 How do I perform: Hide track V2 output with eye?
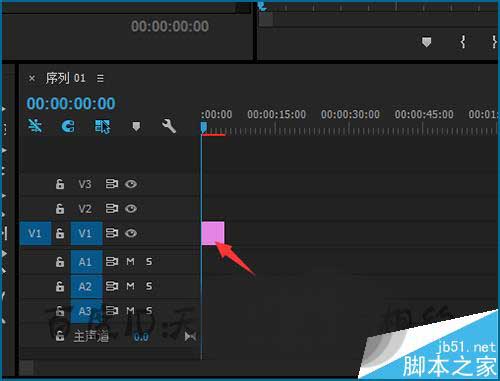coord(131,209)
